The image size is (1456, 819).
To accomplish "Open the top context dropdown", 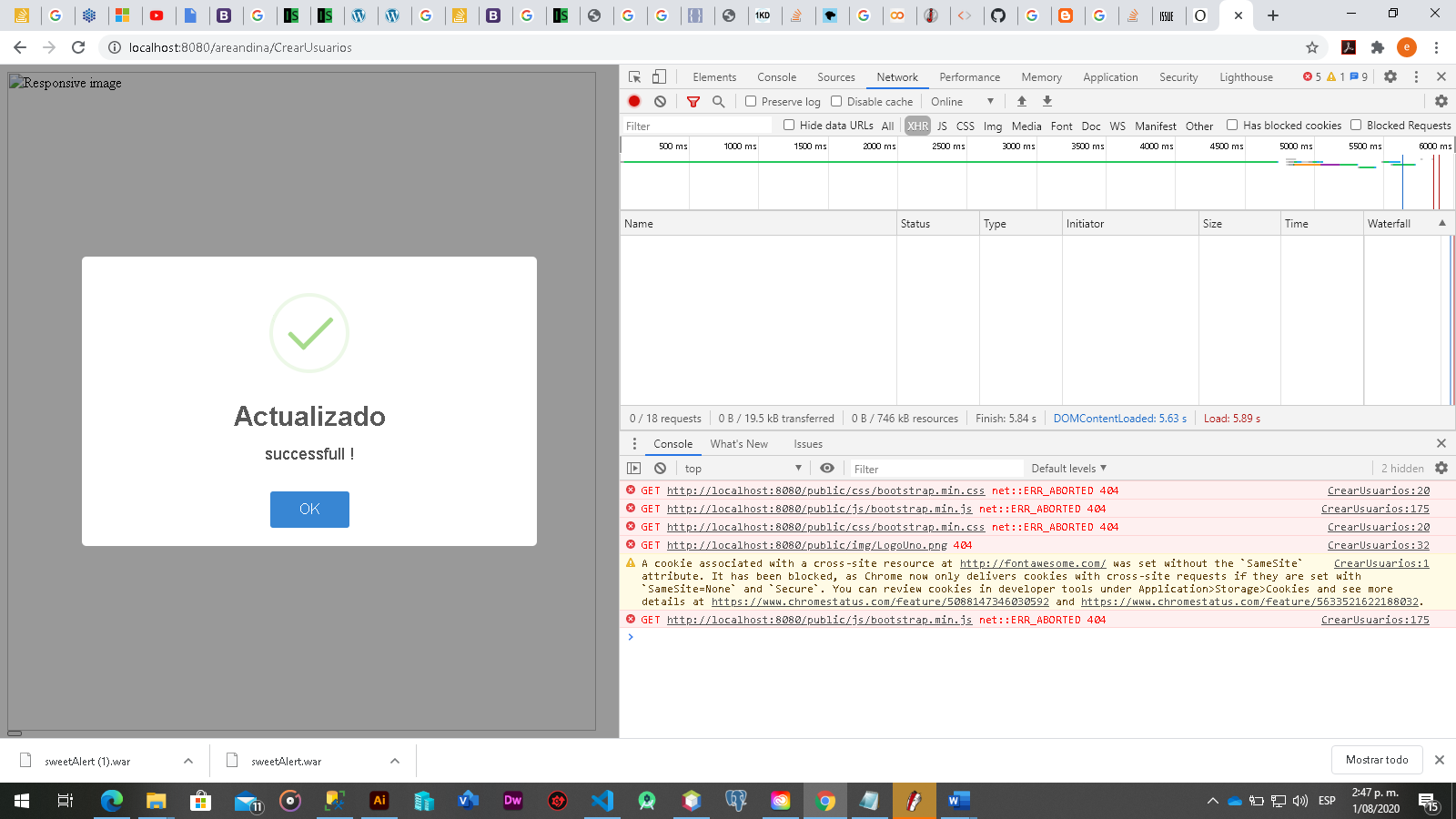I will coord(743,469).
